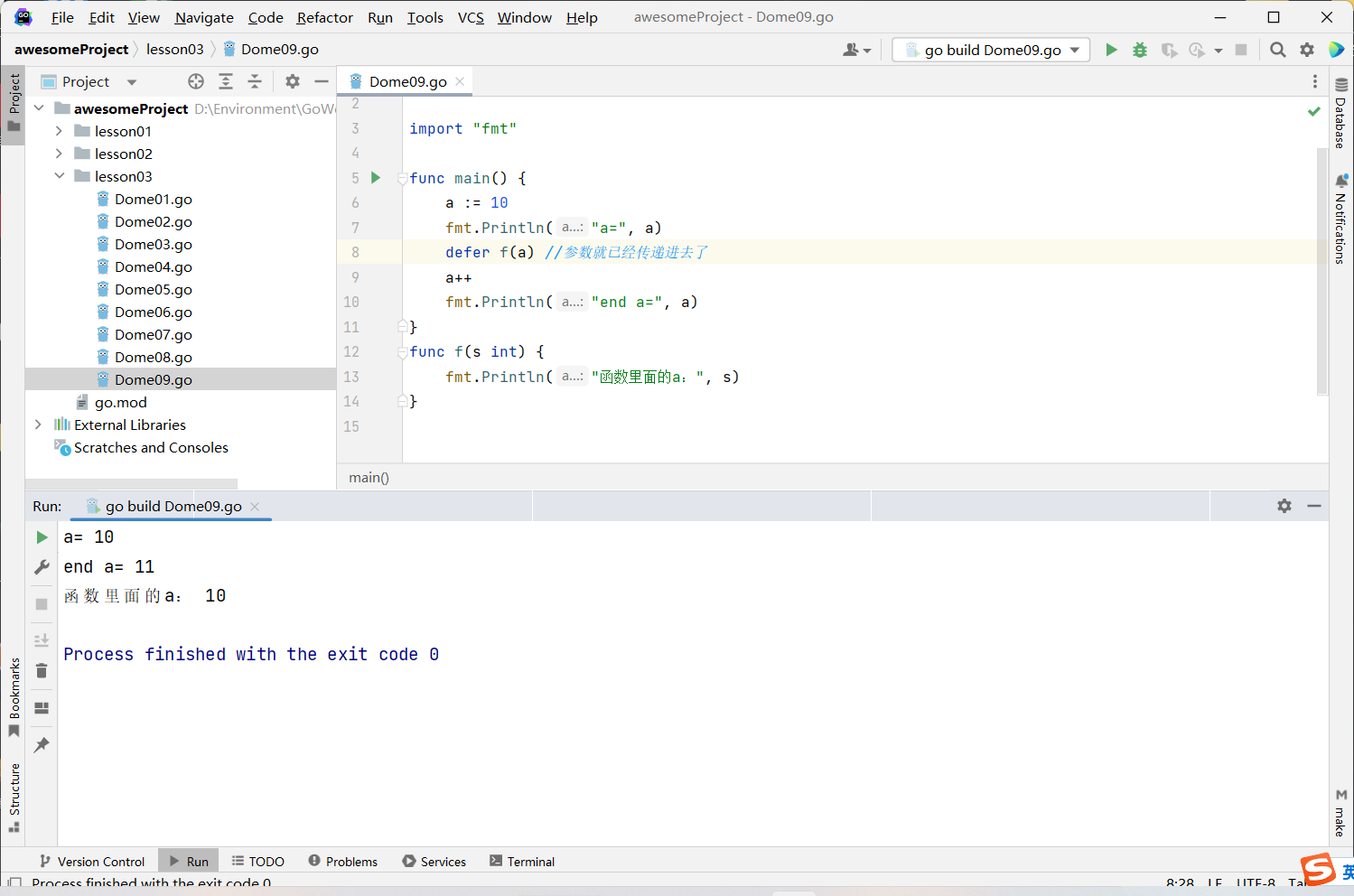Click lesson03 in the breadcrumb navigation bar
The width and height of the screenshot is (1354, 896).
coord(175,49)
